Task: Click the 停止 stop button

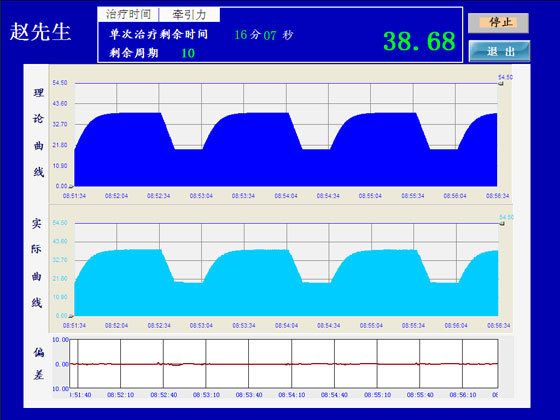Action: tap(498, 23)
